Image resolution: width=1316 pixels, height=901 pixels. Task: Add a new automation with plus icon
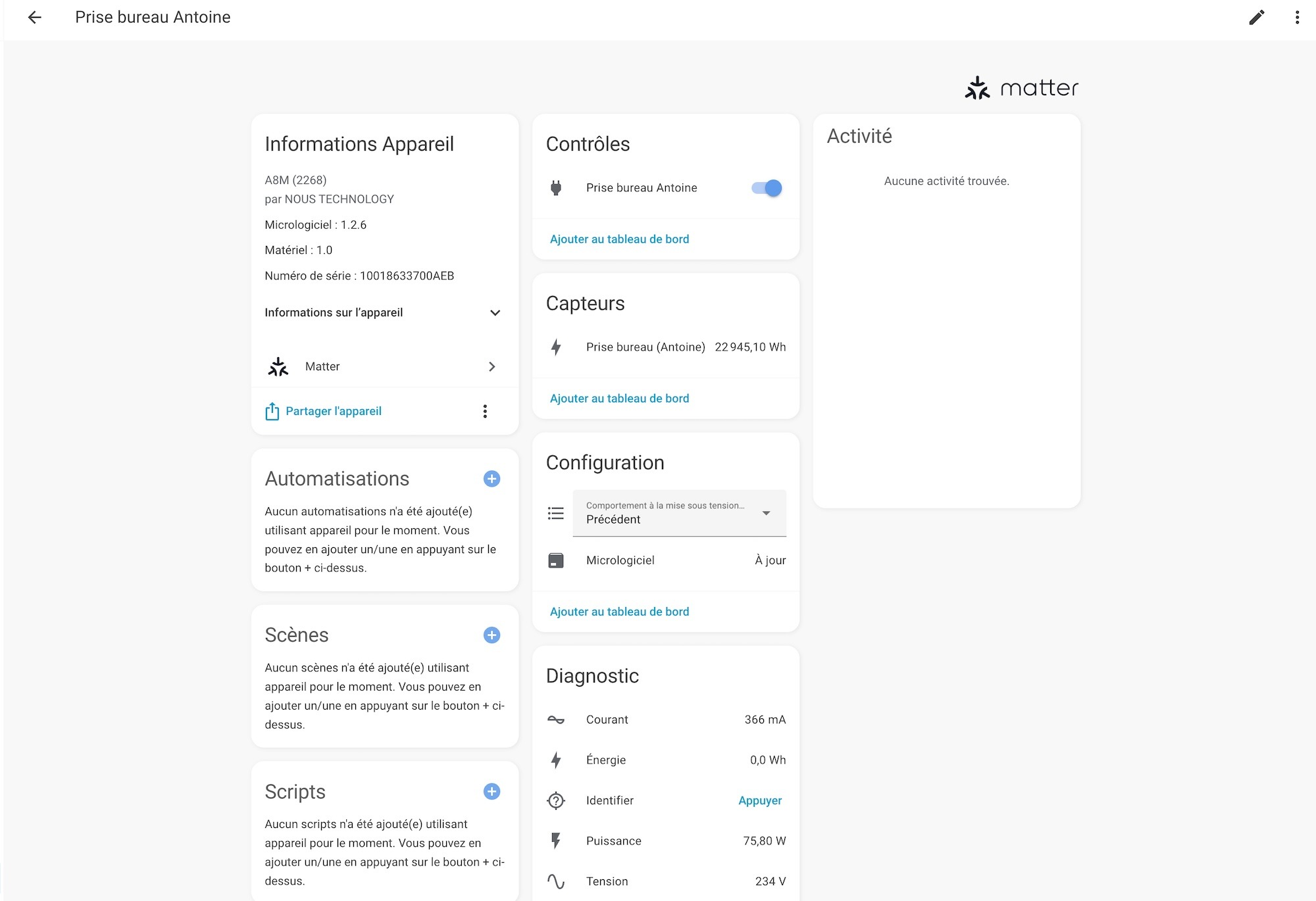pyautogui.click(x=492, y=479)
